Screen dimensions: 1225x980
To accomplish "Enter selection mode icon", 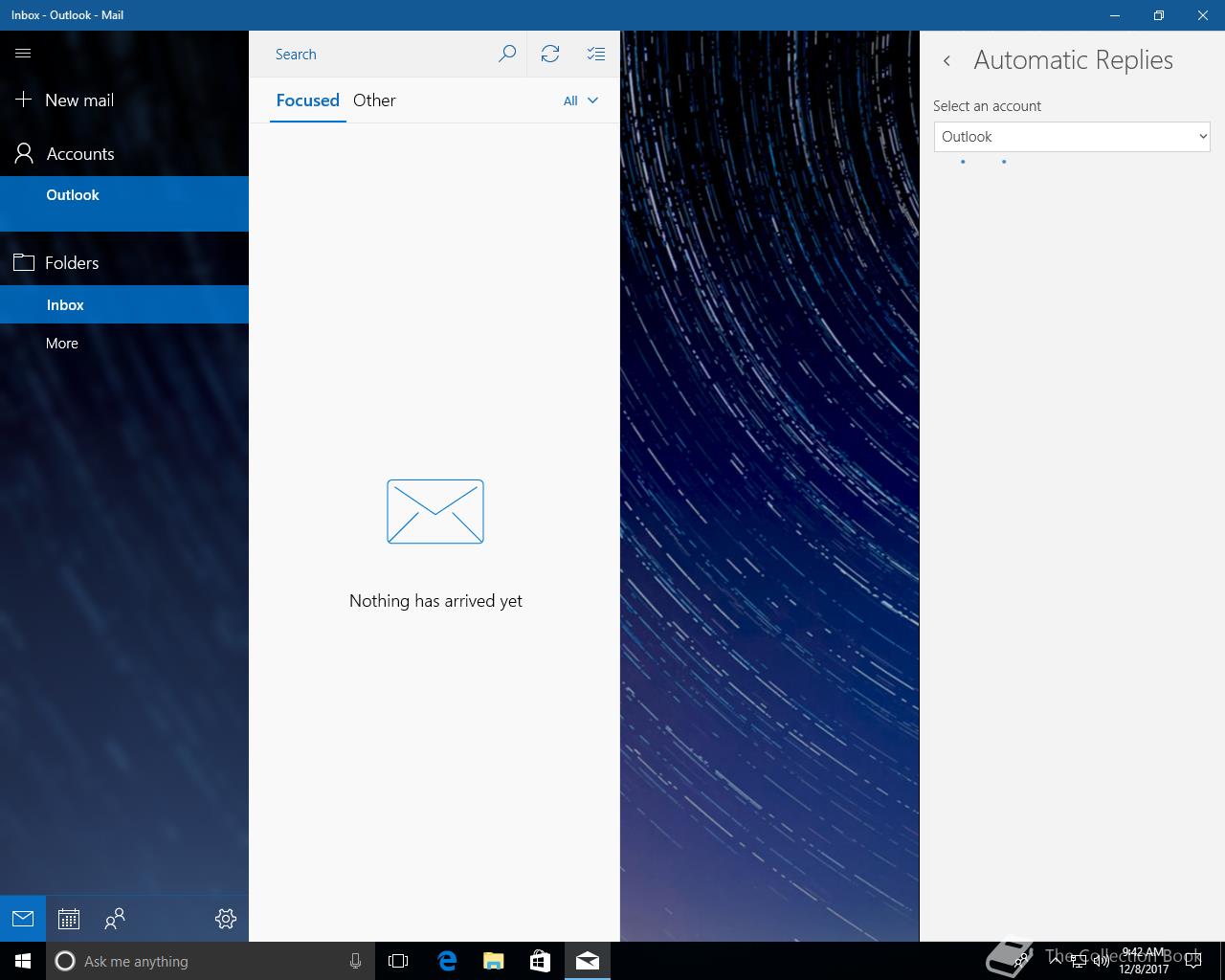I will click(x=596, y=54).
